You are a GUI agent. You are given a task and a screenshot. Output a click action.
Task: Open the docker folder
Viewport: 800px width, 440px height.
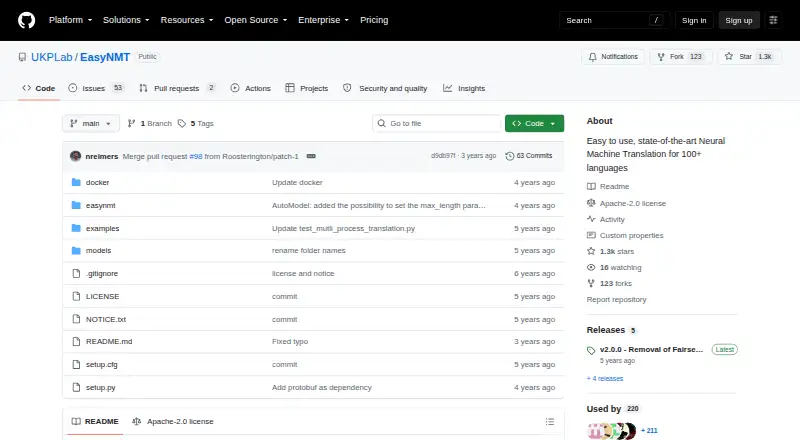click(x=97, y=182)
